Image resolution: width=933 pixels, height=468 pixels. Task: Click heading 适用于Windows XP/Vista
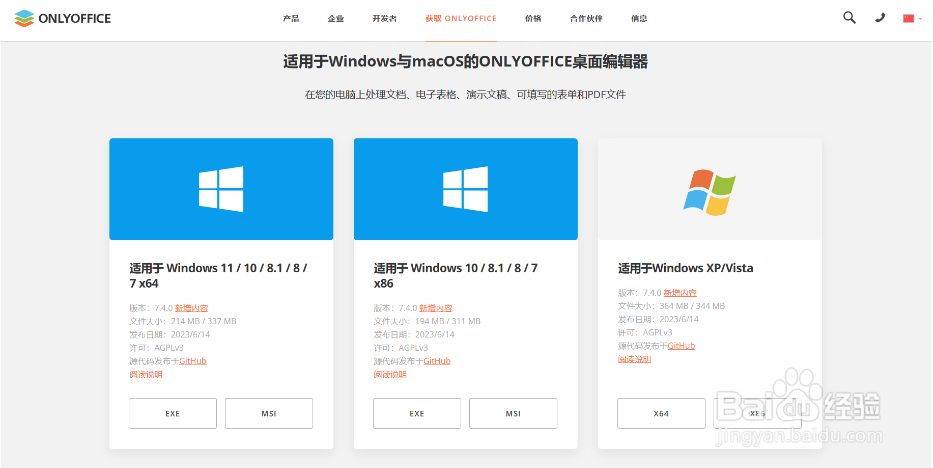(685, 268)
